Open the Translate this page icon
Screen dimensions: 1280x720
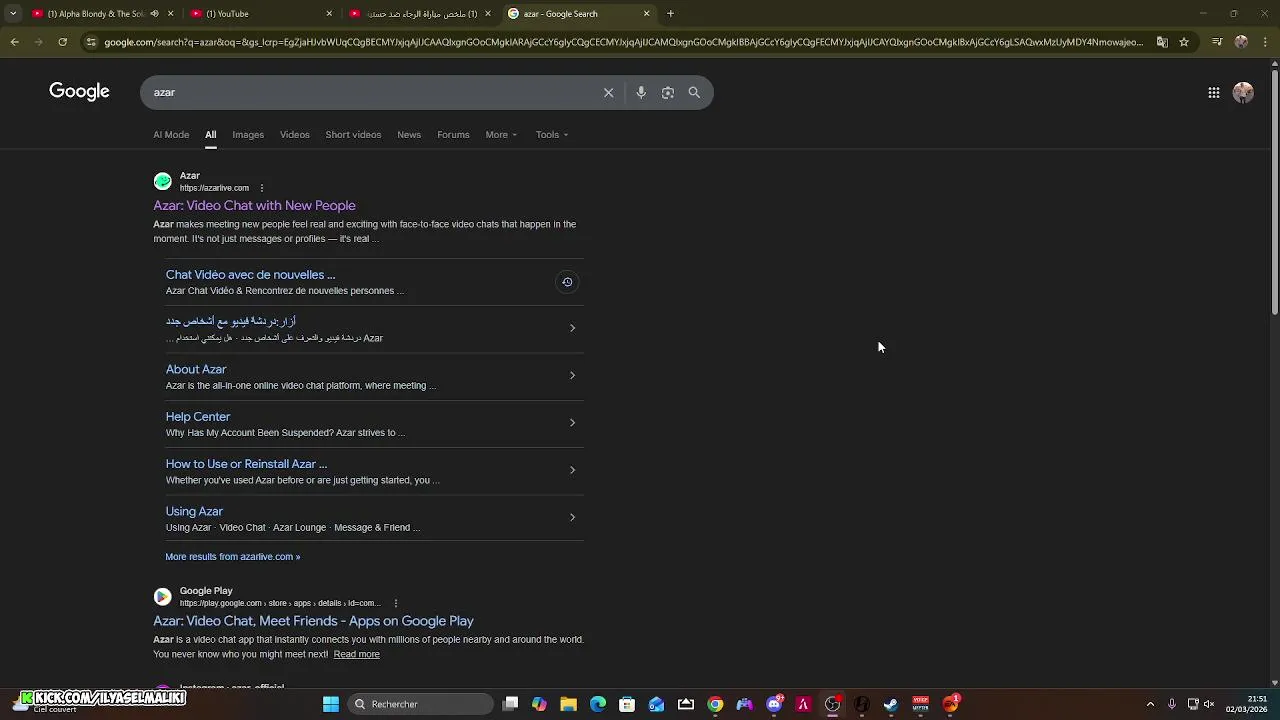pos(1162,42)
